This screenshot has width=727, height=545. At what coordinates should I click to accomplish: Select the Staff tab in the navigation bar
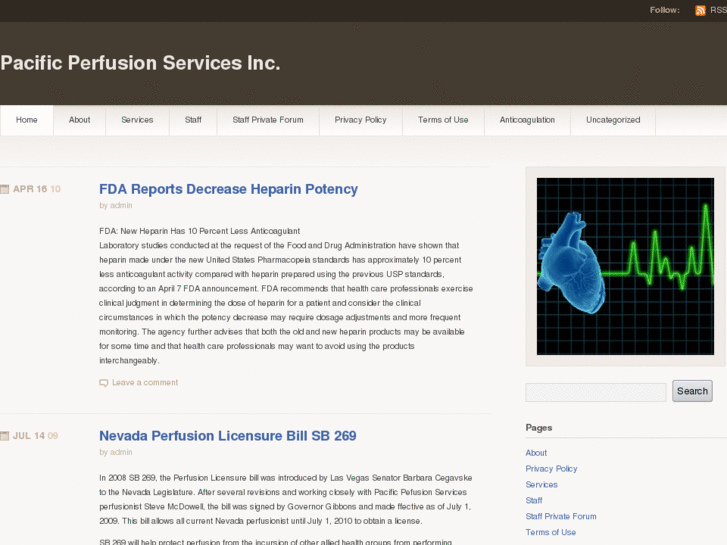[193, 120]
